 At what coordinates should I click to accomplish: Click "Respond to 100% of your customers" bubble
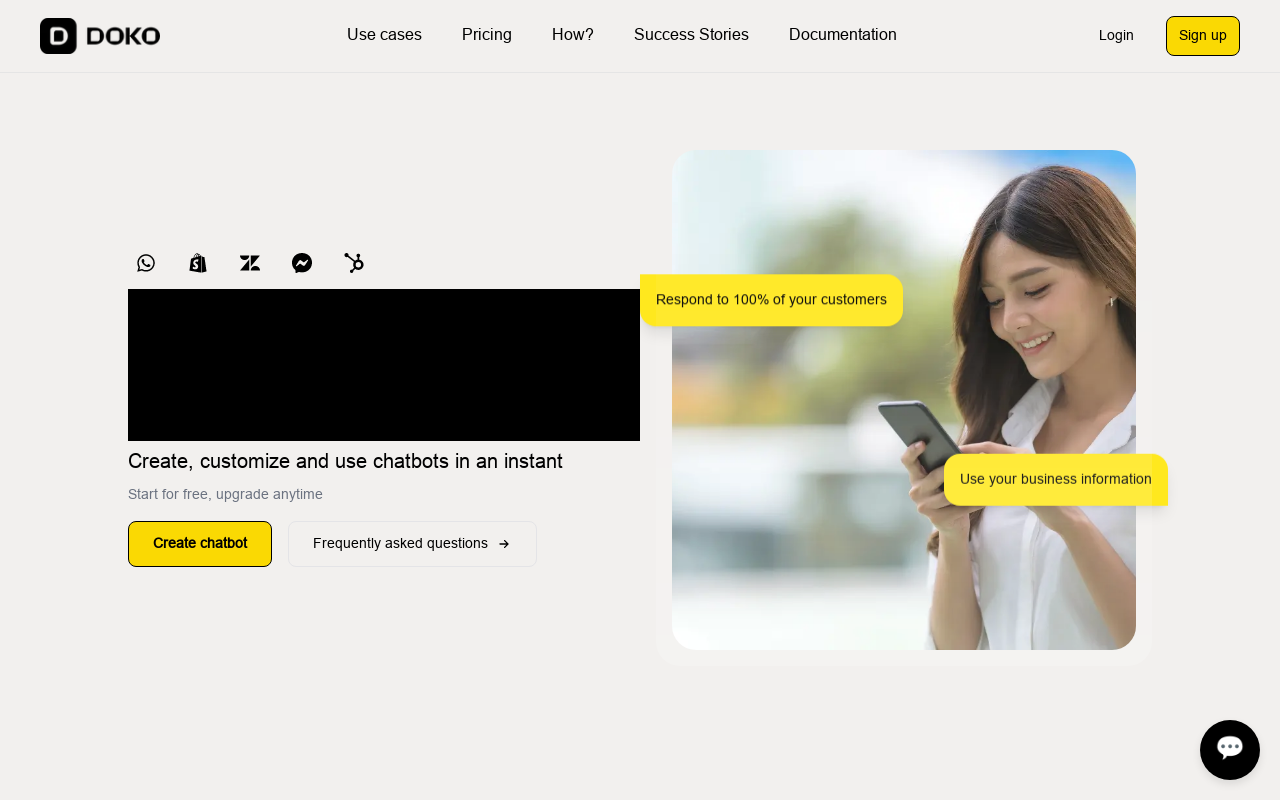pyautogui.click(x=771, y=300)
